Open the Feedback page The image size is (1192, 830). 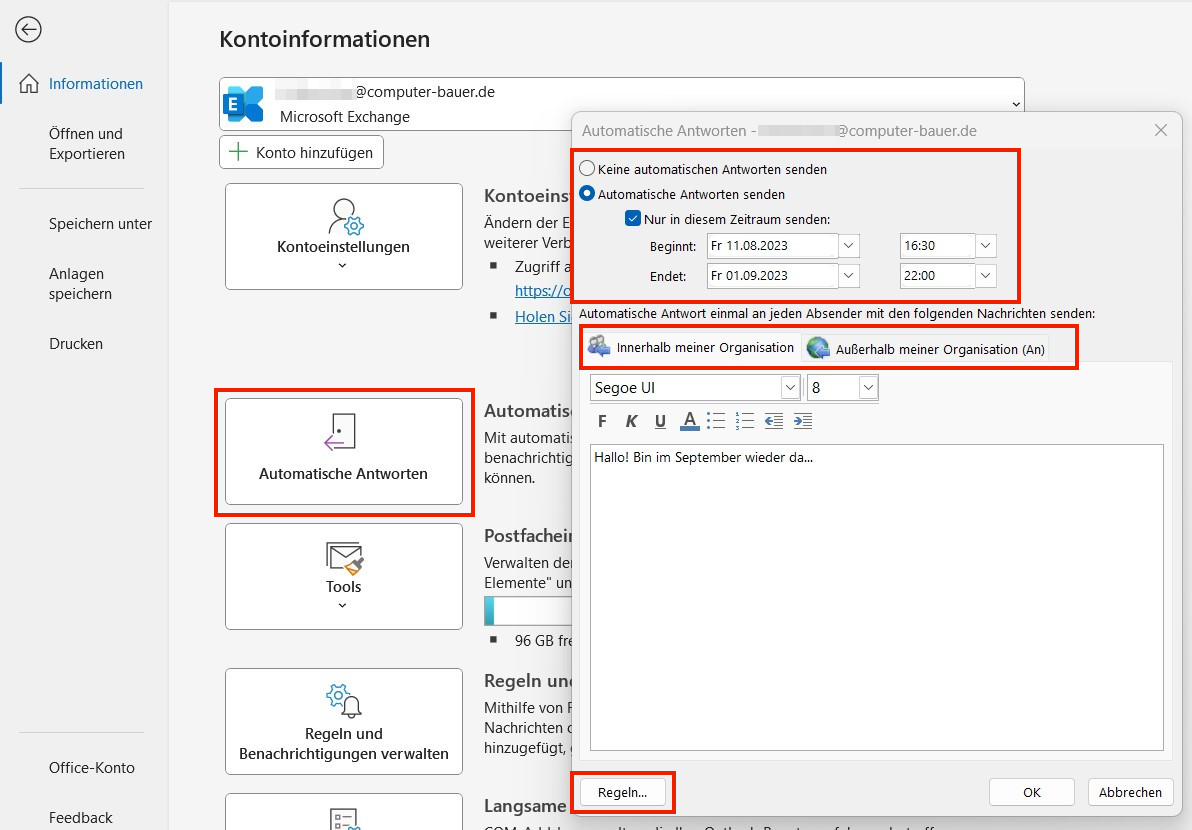pyautogui.click(x=81, y=818)
